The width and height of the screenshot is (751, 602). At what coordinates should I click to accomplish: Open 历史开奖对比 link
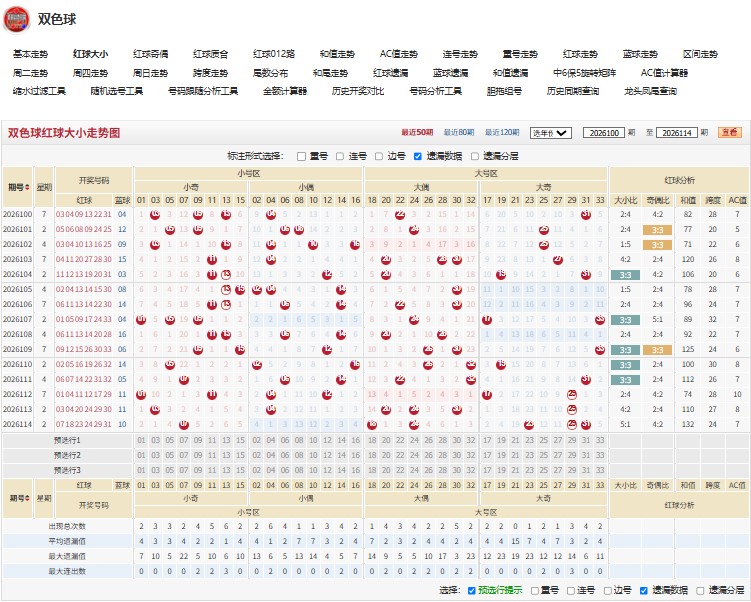point(358,91)
